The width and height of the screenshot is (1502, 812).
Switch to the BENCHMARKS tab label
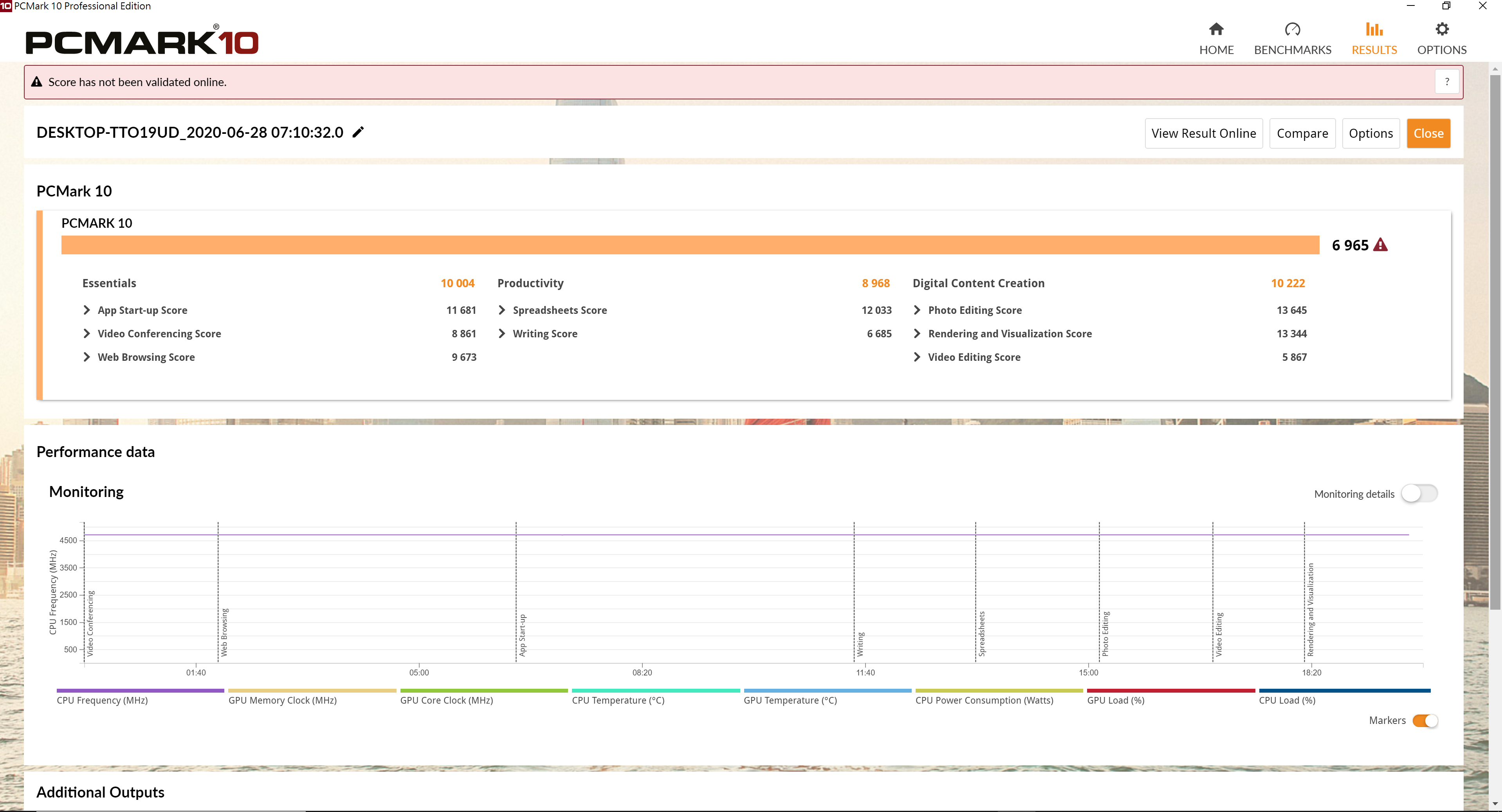[x=1293, y=50]
